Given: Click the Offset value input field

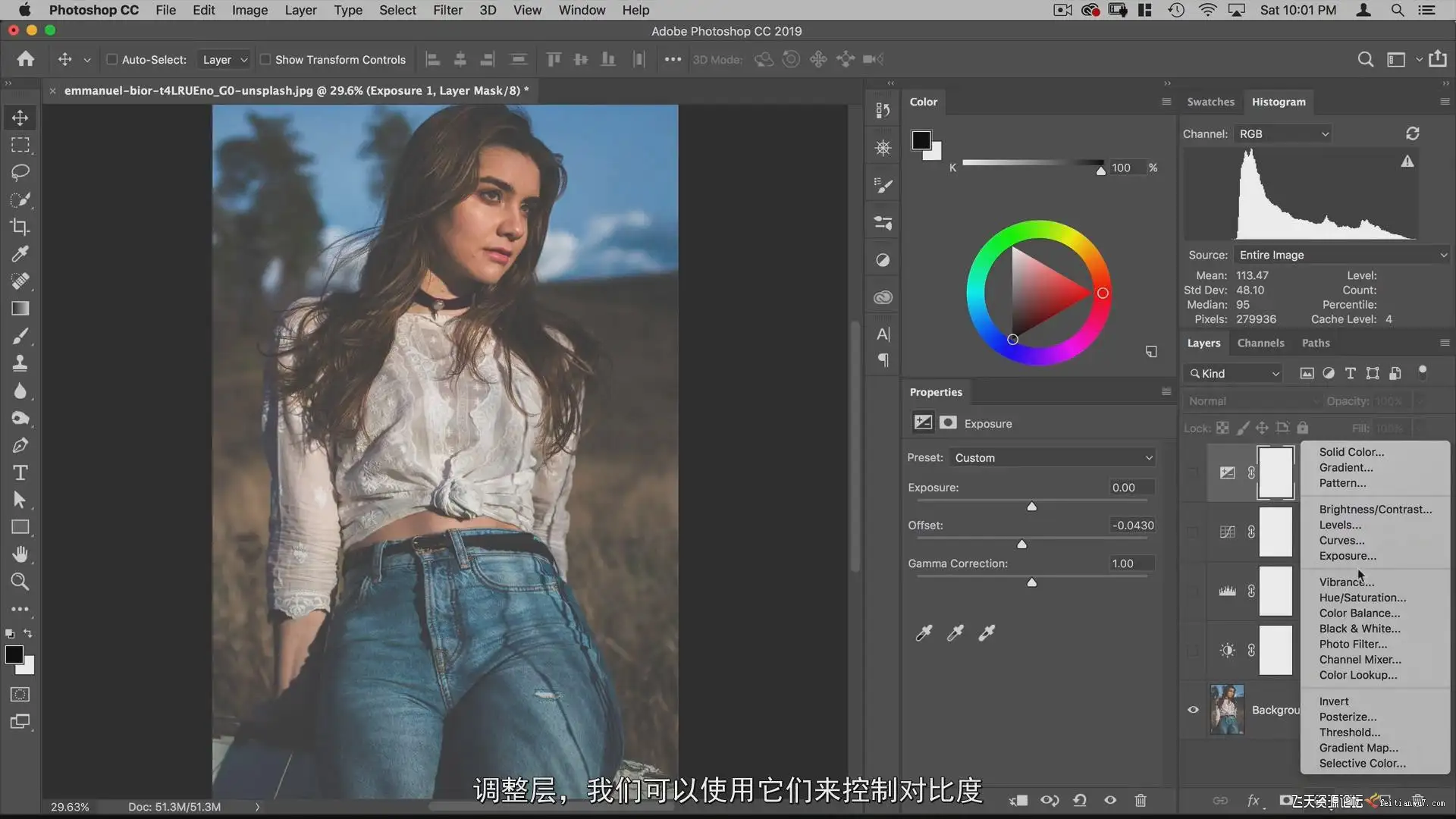Looking at the screenshot, I should 1131,525.
